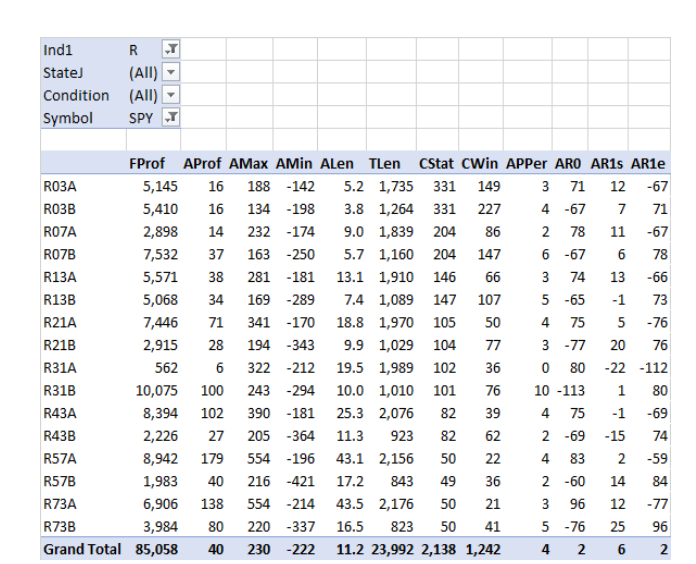The image size is (696, 564).
Task: Click ALen value 43.5 for R73A
Action: tap(350, 504)
